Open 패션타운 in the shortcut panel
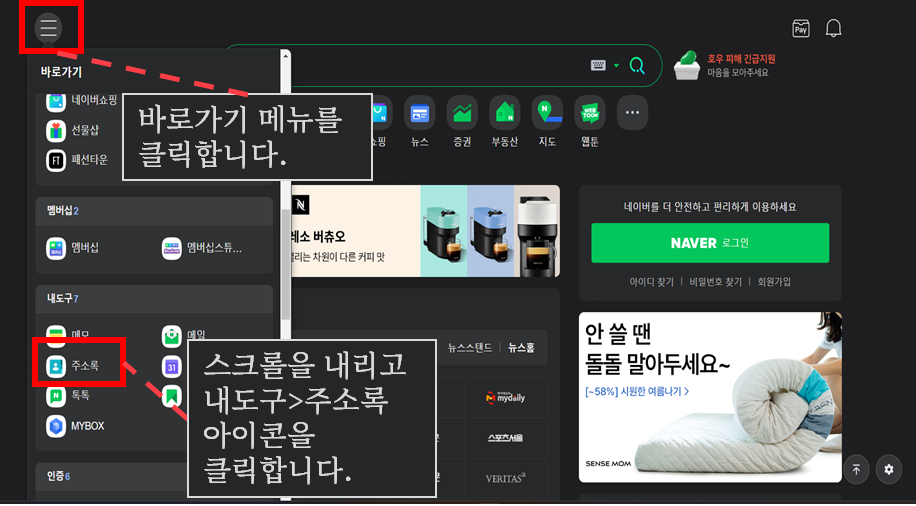This screenshot has height=506, width=916. coord(77,160)
